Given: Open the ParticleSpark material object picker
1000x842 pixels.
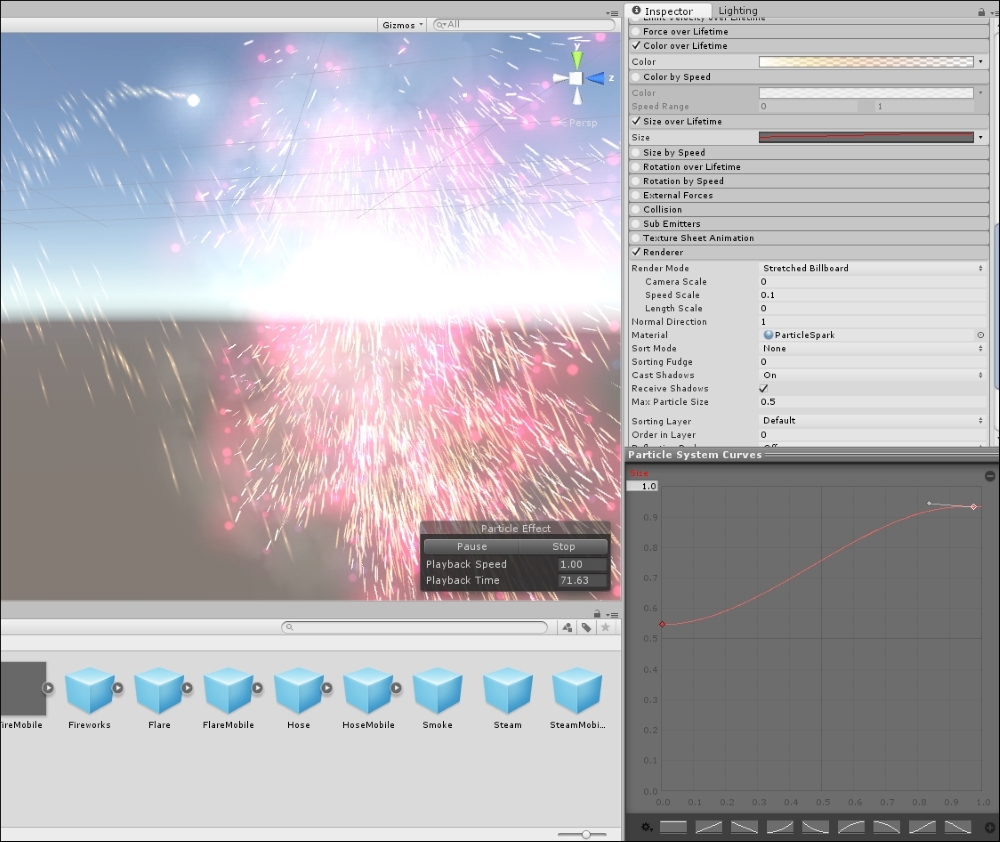Looking at the screenshot, I should [981, 334].
